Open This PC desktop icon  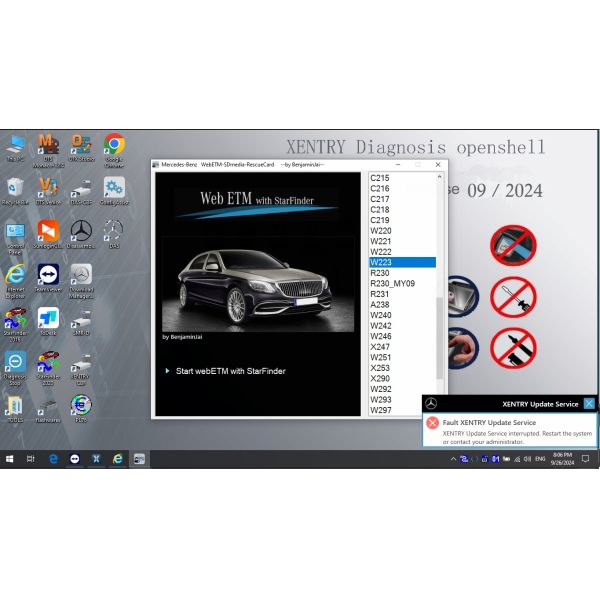point(15,146)
